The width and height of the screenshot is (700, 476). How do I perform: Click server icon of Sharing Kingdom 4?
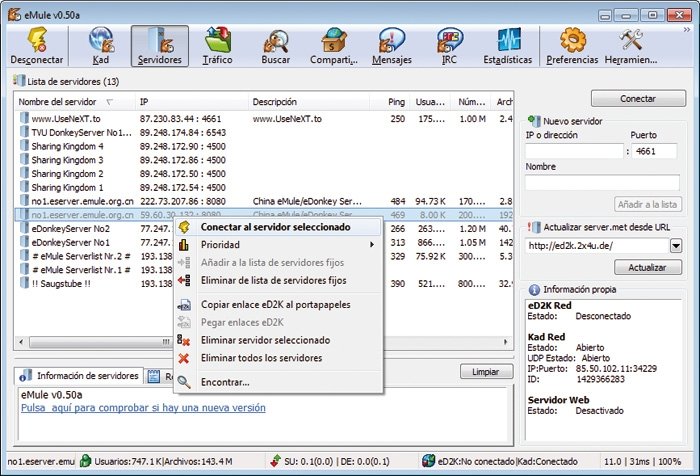(24, 146)
